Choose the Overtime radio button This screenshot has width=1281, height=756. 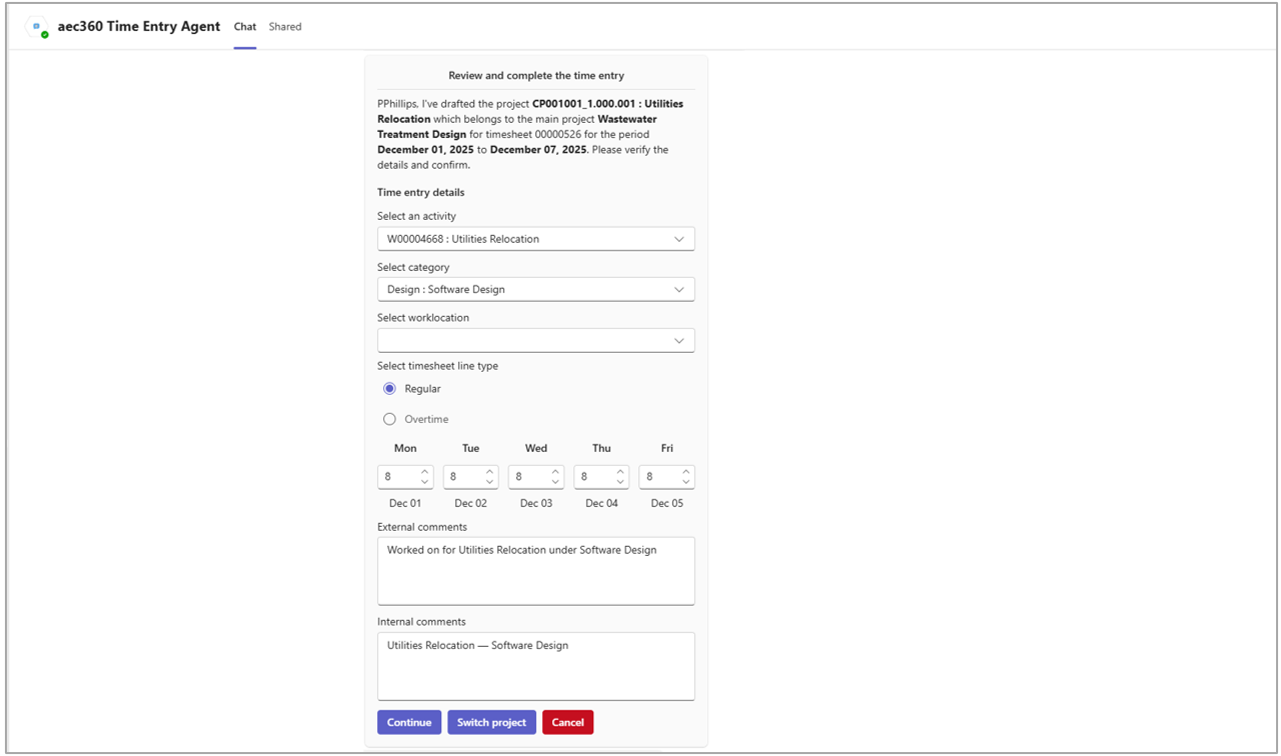(x=390, y=419)
